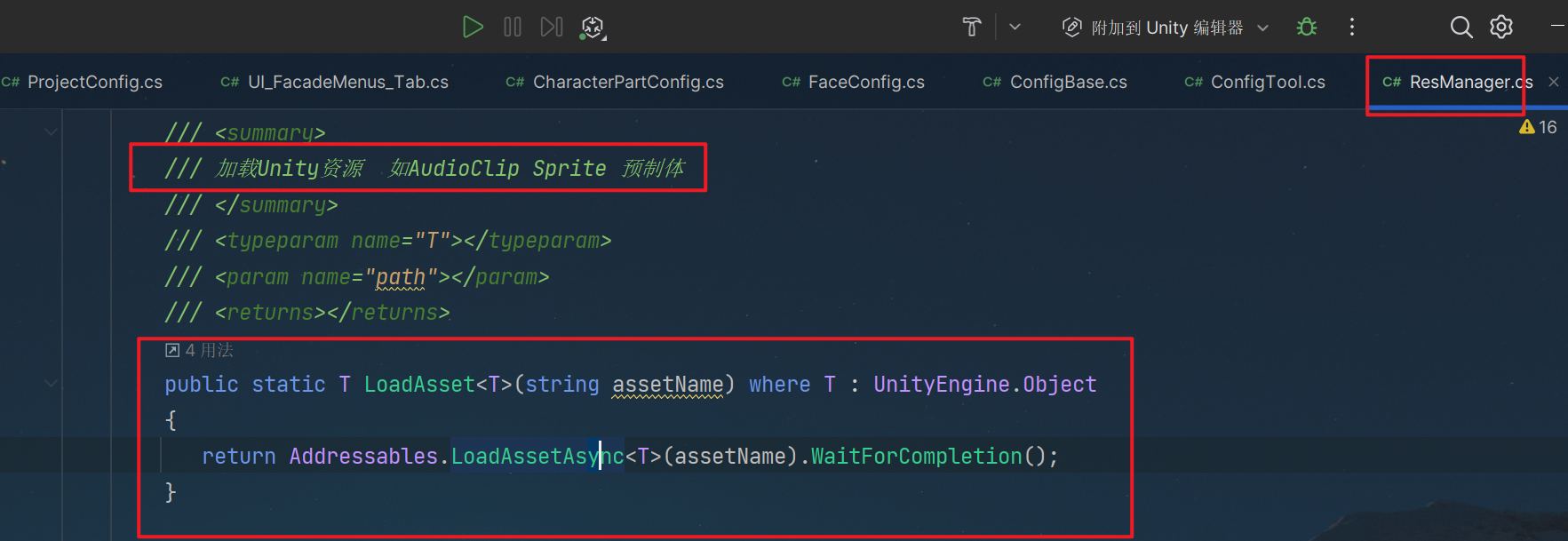Select the FaceConfig.cs editor tab
Screen dimensions: 1568x541
pos(865,82)
